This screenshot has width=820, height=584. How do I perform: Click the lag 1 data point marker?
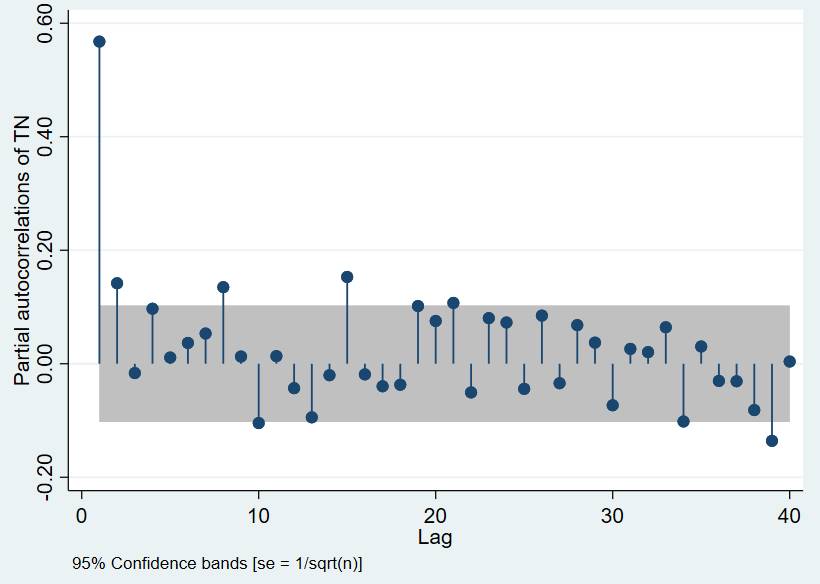(x=99, y=42)
